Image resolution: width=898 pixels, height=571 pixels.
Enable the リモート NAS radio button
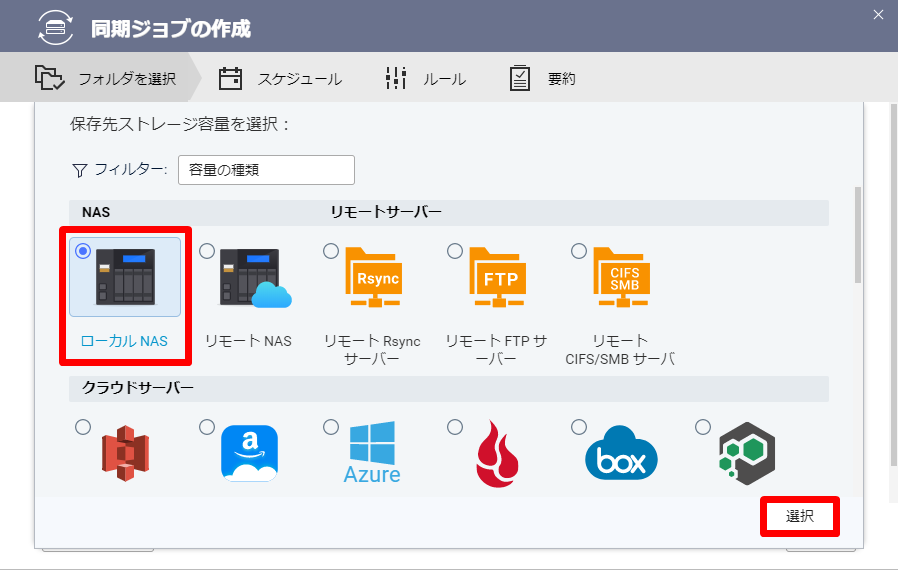pos(207,251)
